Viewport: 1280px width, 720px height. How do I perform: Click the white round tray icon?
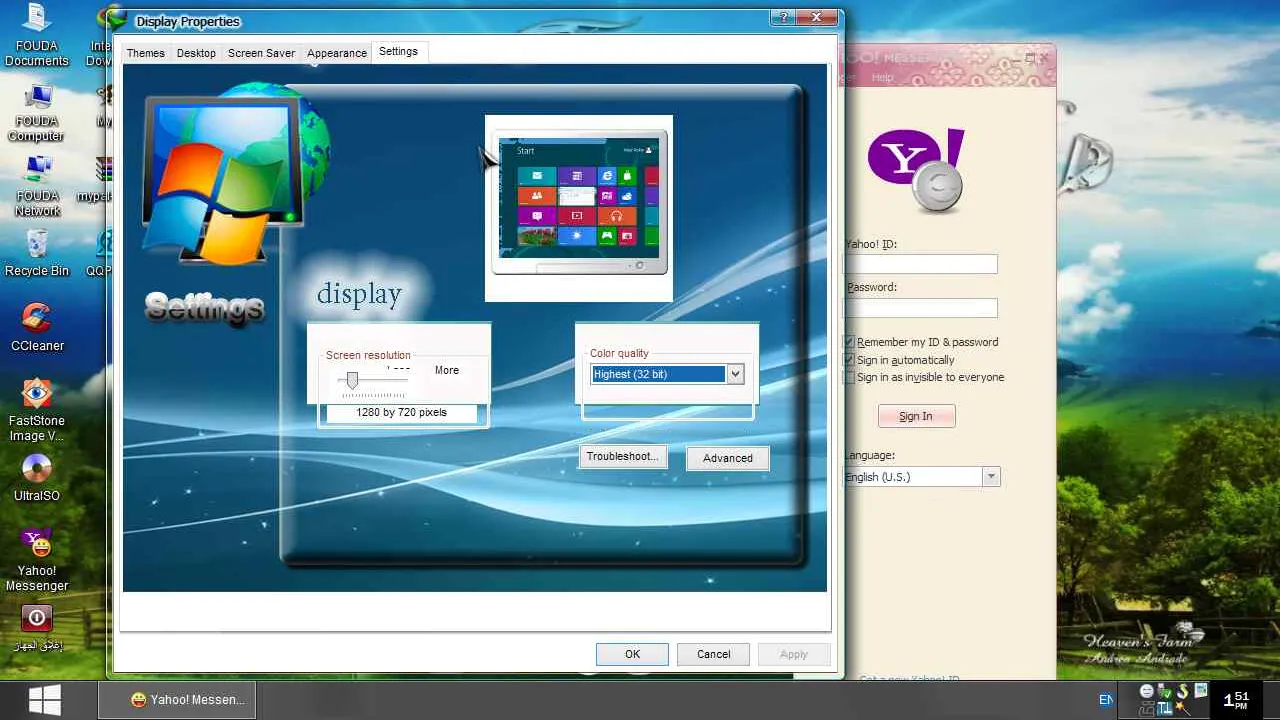[1148, 692]
